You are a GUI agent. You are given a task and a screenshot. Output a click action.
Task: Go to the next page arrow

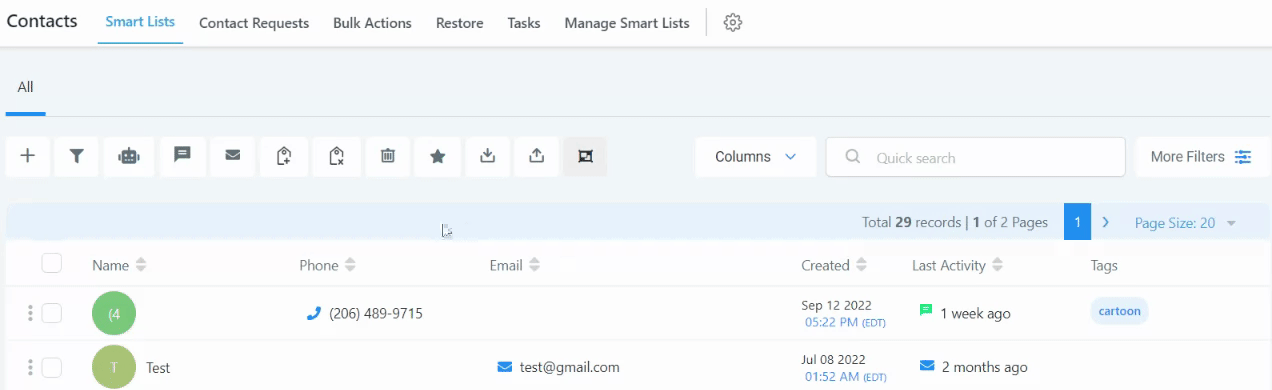tap(1105, 223)
